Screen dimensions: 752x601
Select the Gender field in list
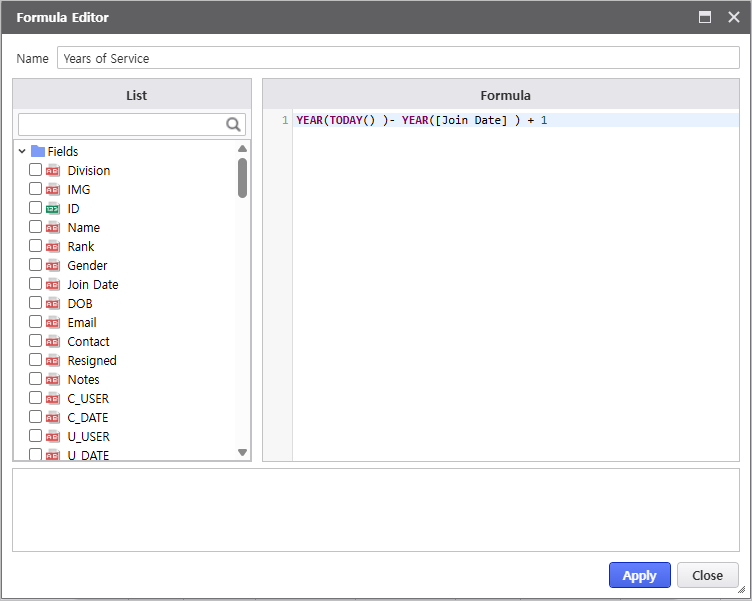pyautogui.click(x=87, y=266)
